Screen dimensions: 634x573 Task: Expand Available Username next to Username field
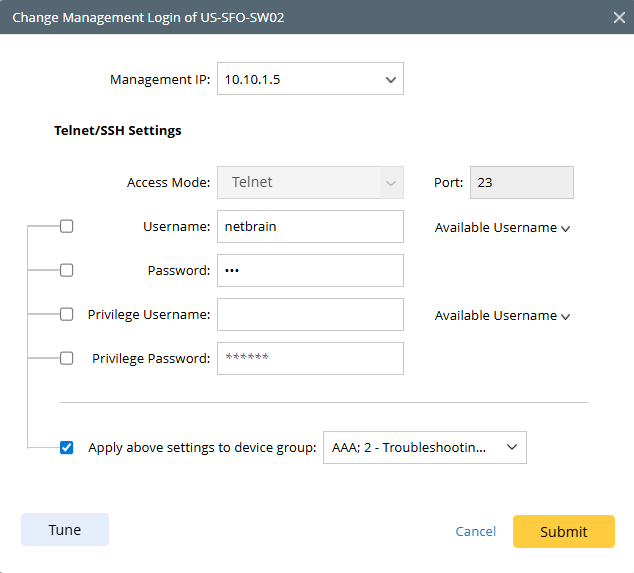pos(502,228)
